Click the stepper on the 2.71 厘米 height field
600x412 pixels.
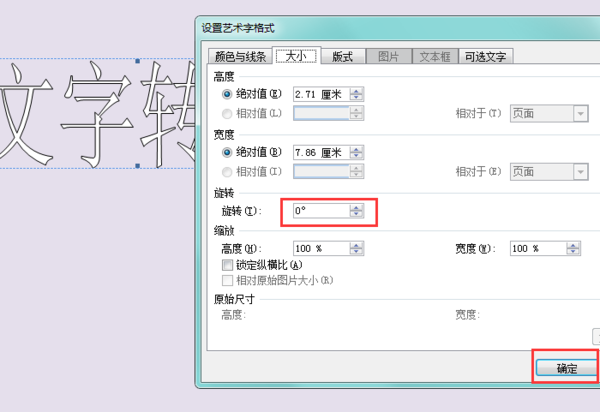356,94
